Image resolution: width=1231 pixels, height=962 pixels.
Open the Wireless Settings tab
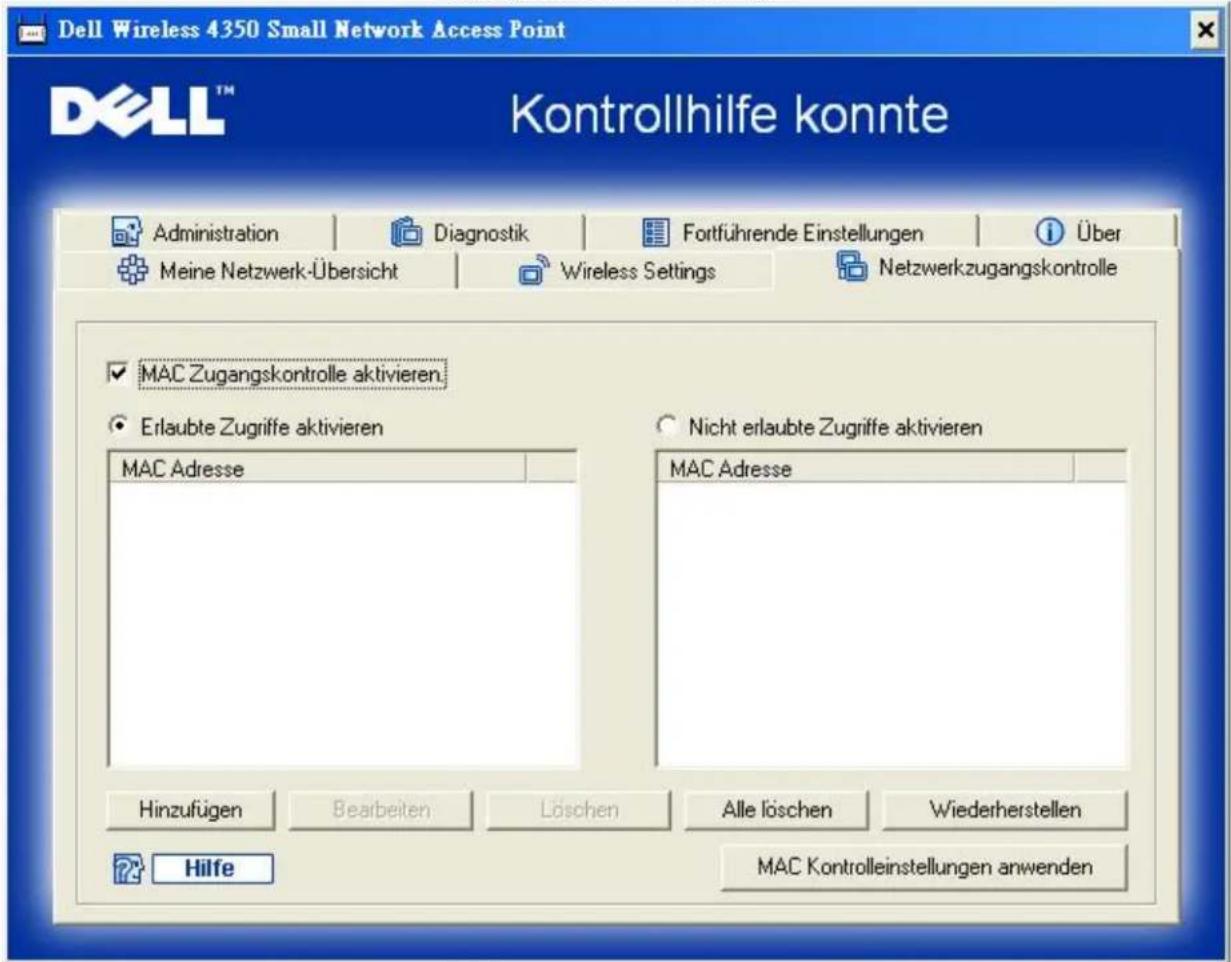(615, 272)
